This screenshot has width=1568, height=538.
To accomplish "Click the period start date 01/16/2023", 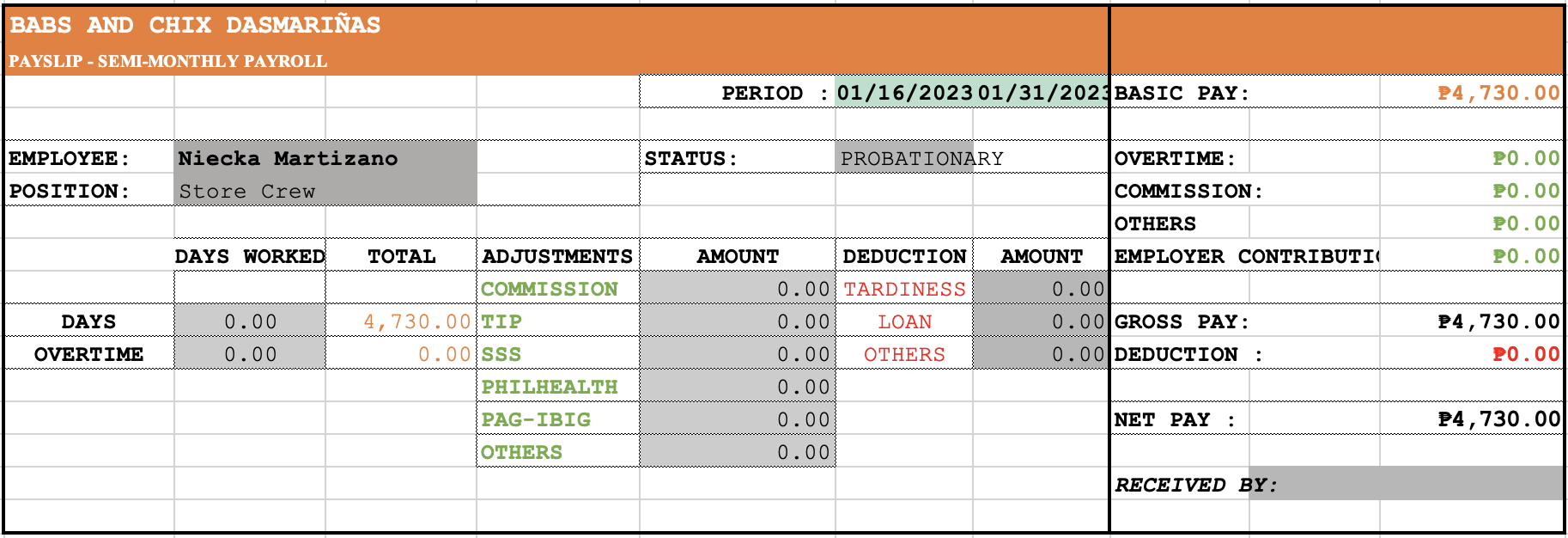I will [904, 93].
